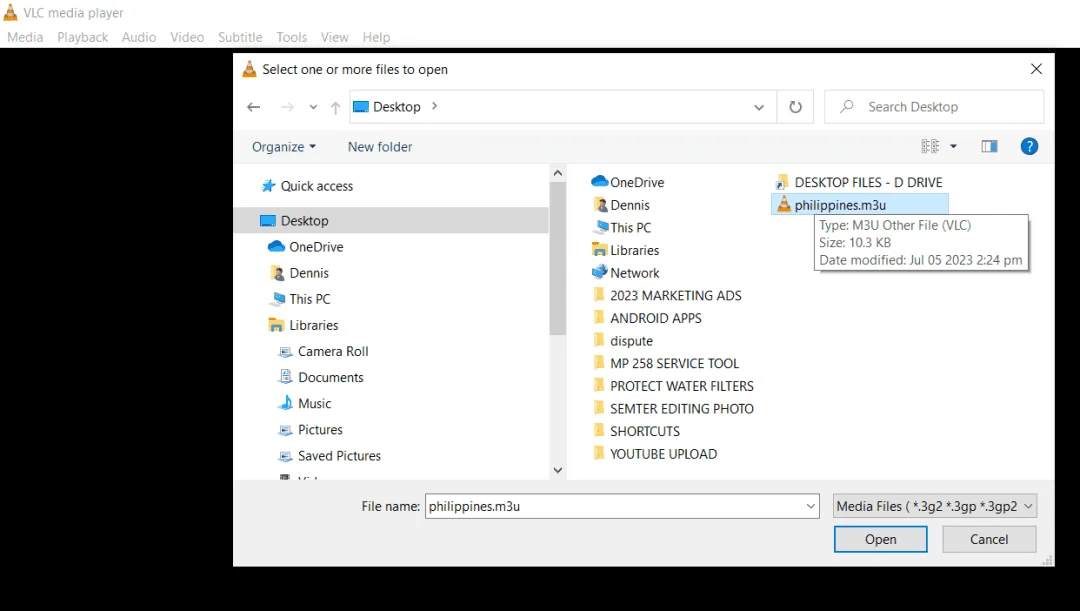Screen dimensions: 1080x611
Task: Open the VLC Tools menu
Action: tap(292, 37)
